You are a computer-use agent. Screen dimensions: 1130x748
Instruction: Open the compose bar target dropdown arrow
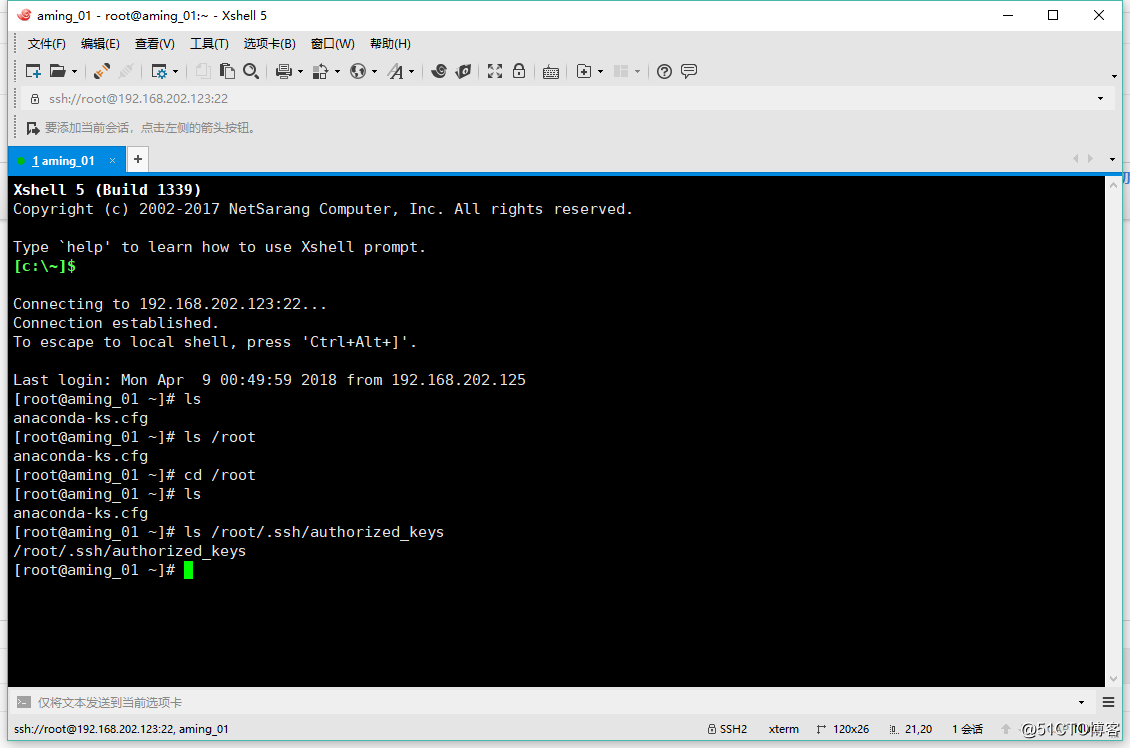[x=1081, y=703]
